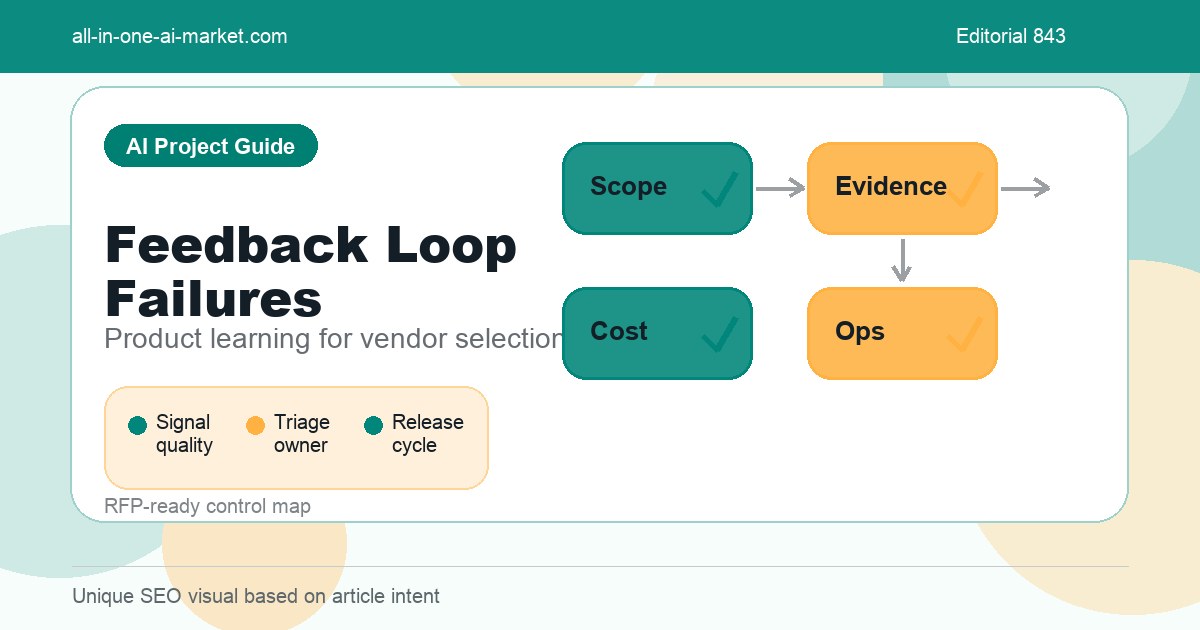Click the down arrow below Evidence
The height and width of the screenshot is (630, 1200).
[x=902, y=260]
